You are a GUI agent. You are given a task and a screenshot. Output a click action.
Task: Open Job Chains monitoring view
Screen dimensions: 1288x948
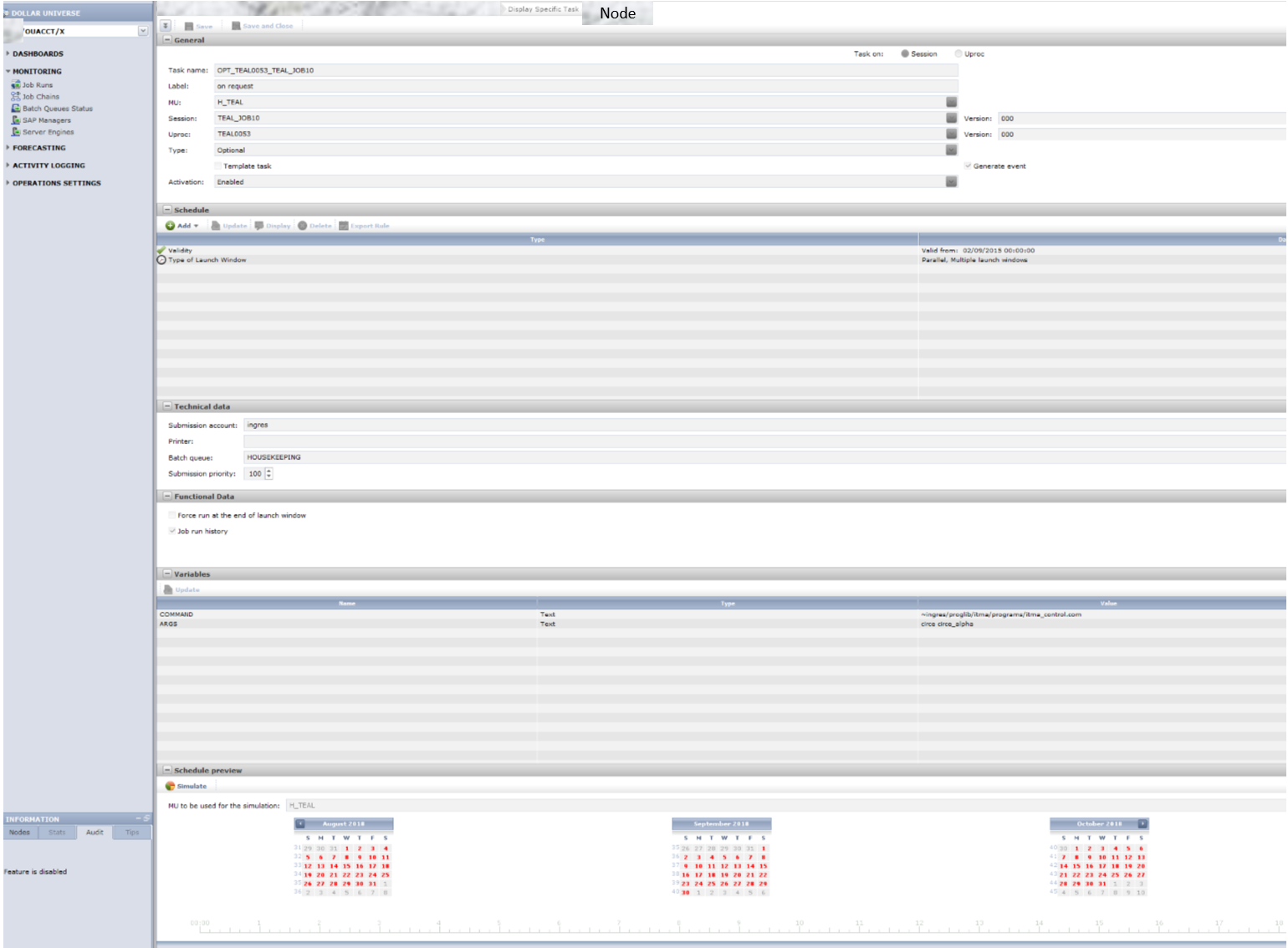point(40,97)
